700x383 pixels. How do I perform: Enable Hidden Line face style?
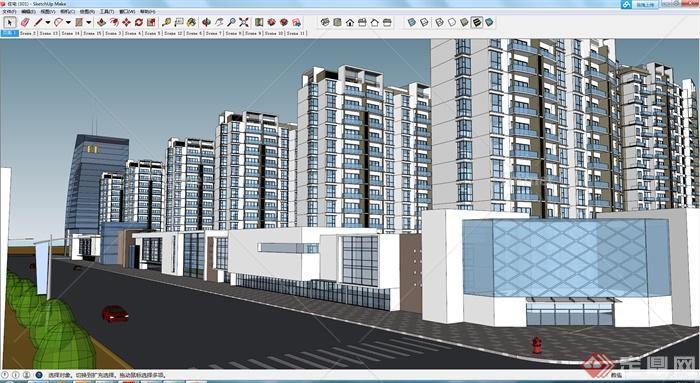pos(452,22)
